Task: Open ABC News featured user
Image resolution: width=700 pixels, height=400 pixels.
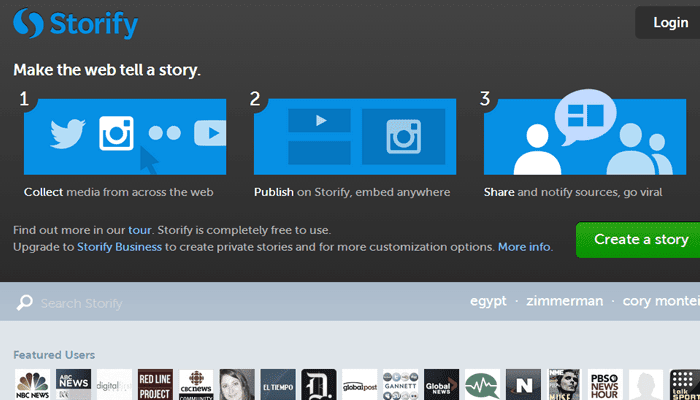Action: (x=73, y=384)
